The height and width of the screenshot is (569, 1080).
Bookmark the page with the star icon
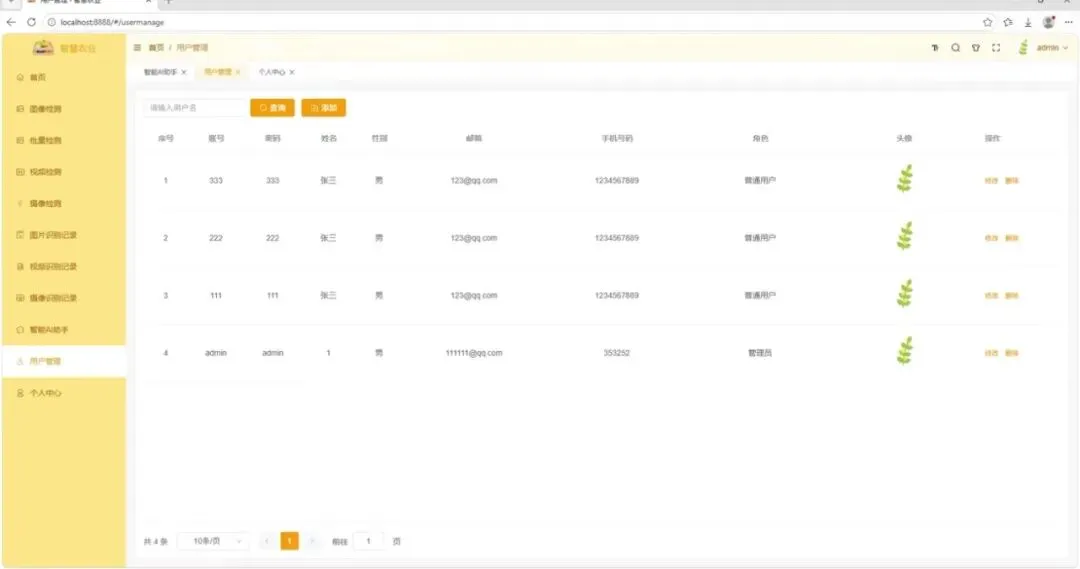point(988,22)
